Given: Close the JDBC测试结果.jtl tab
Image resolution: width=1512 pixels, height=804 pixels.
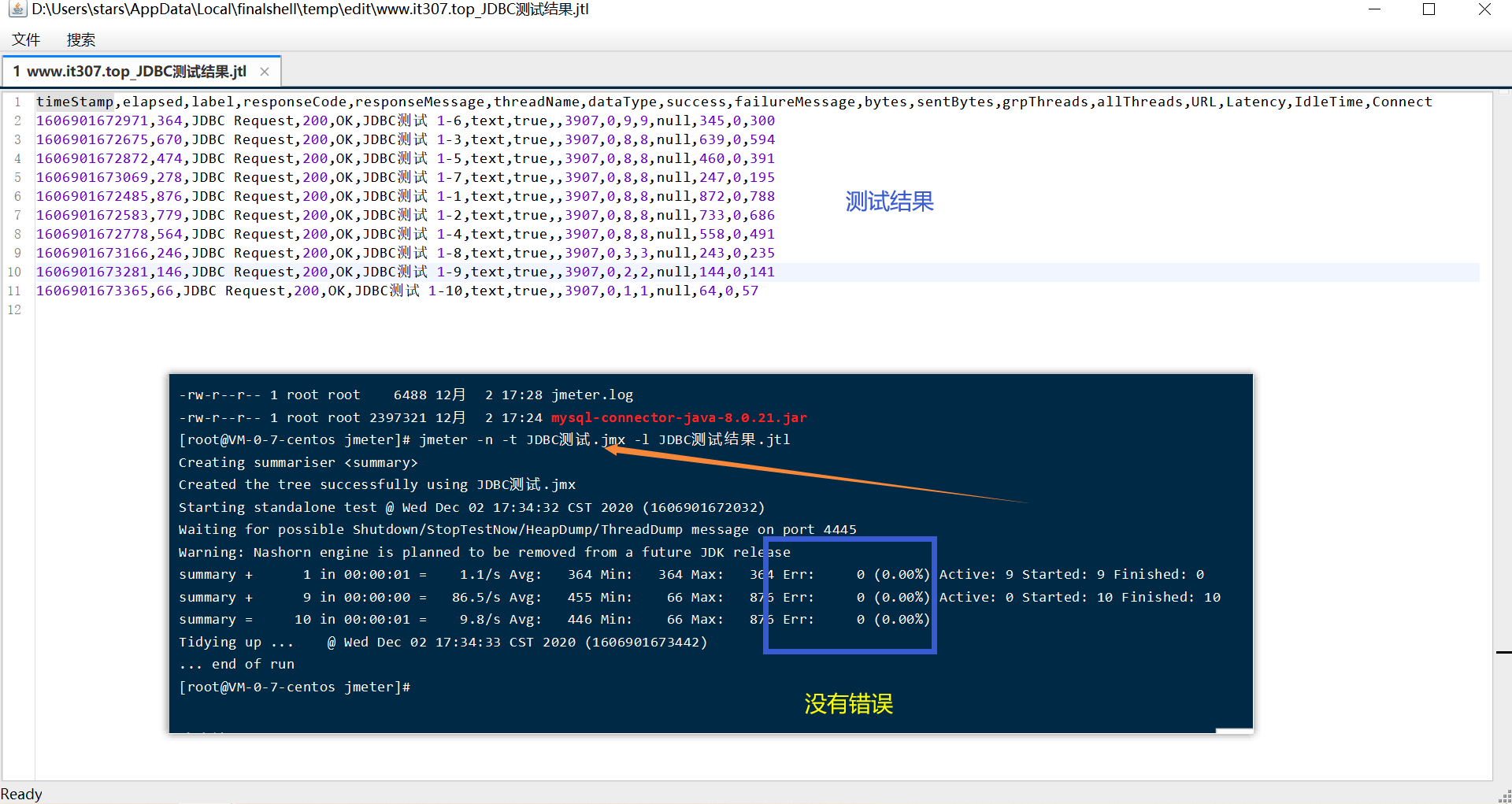Looking at the screenshot, I should [265, 72].
